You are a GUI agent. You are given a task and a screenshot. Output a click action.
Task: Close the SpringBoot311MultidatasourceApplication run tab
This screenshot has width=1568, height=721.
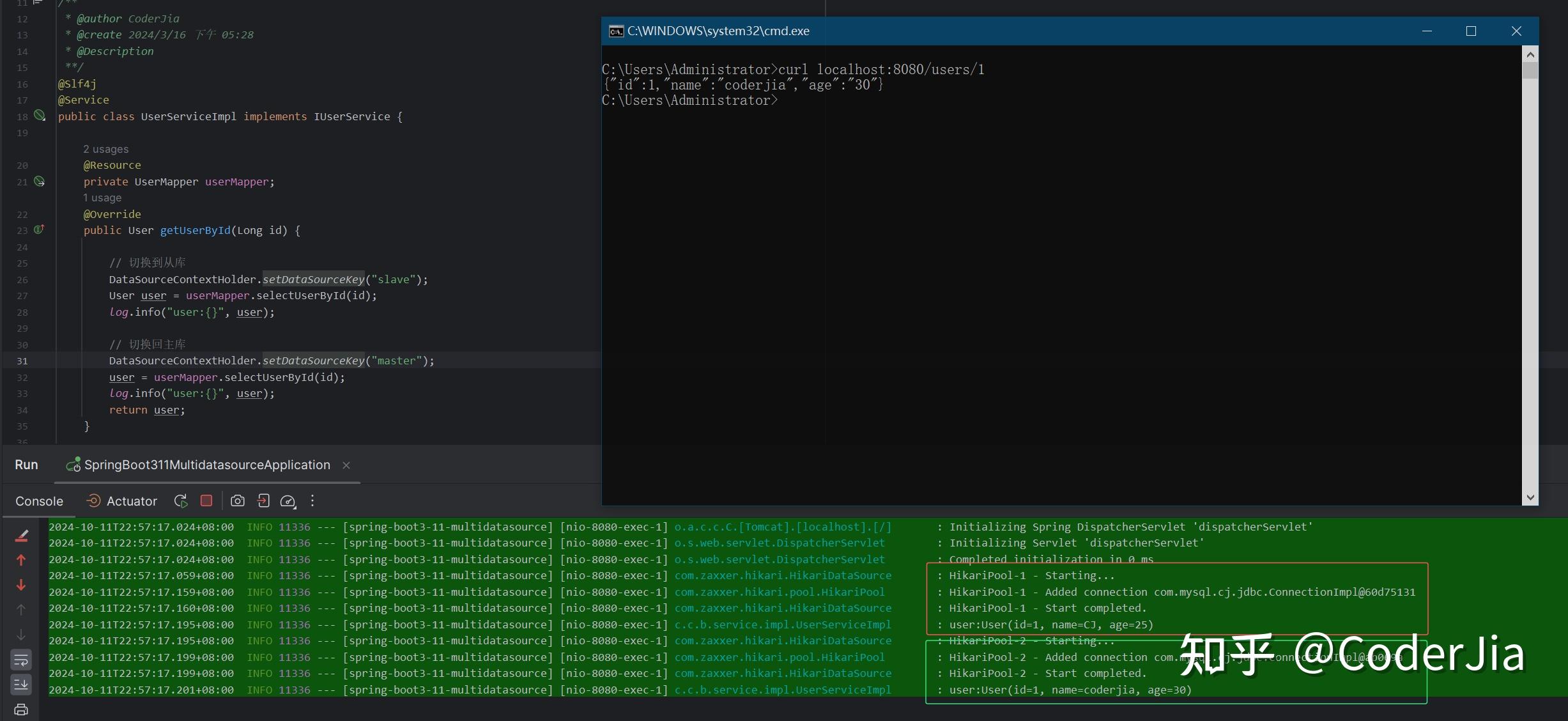point(346,465)
